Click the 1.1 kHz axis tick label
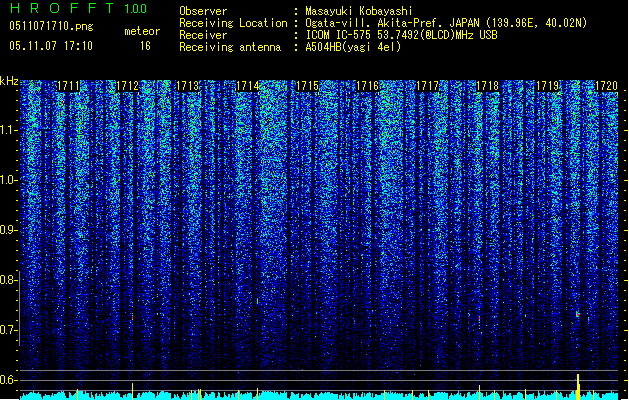 [x=8, y=130]
